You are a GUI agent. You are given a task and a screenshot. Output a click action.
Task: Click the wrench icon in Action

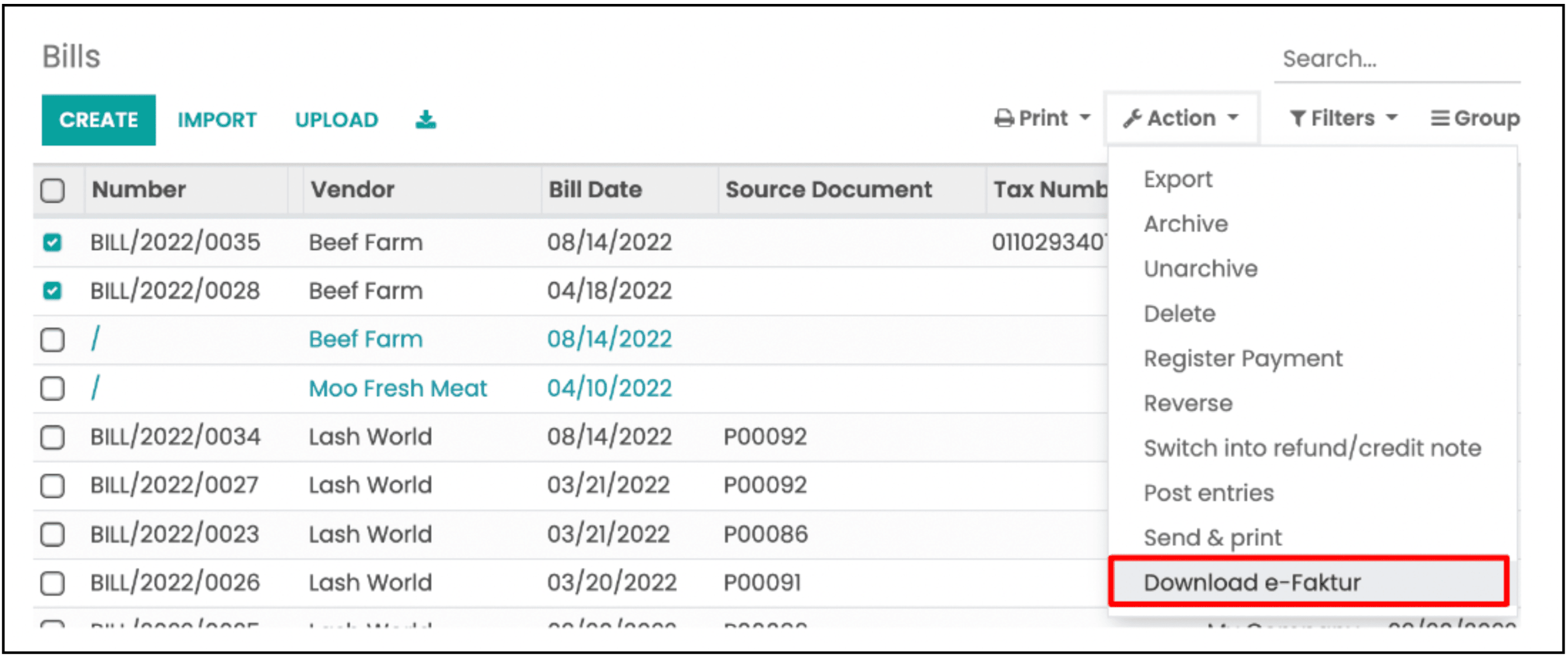pos(1131,118)
